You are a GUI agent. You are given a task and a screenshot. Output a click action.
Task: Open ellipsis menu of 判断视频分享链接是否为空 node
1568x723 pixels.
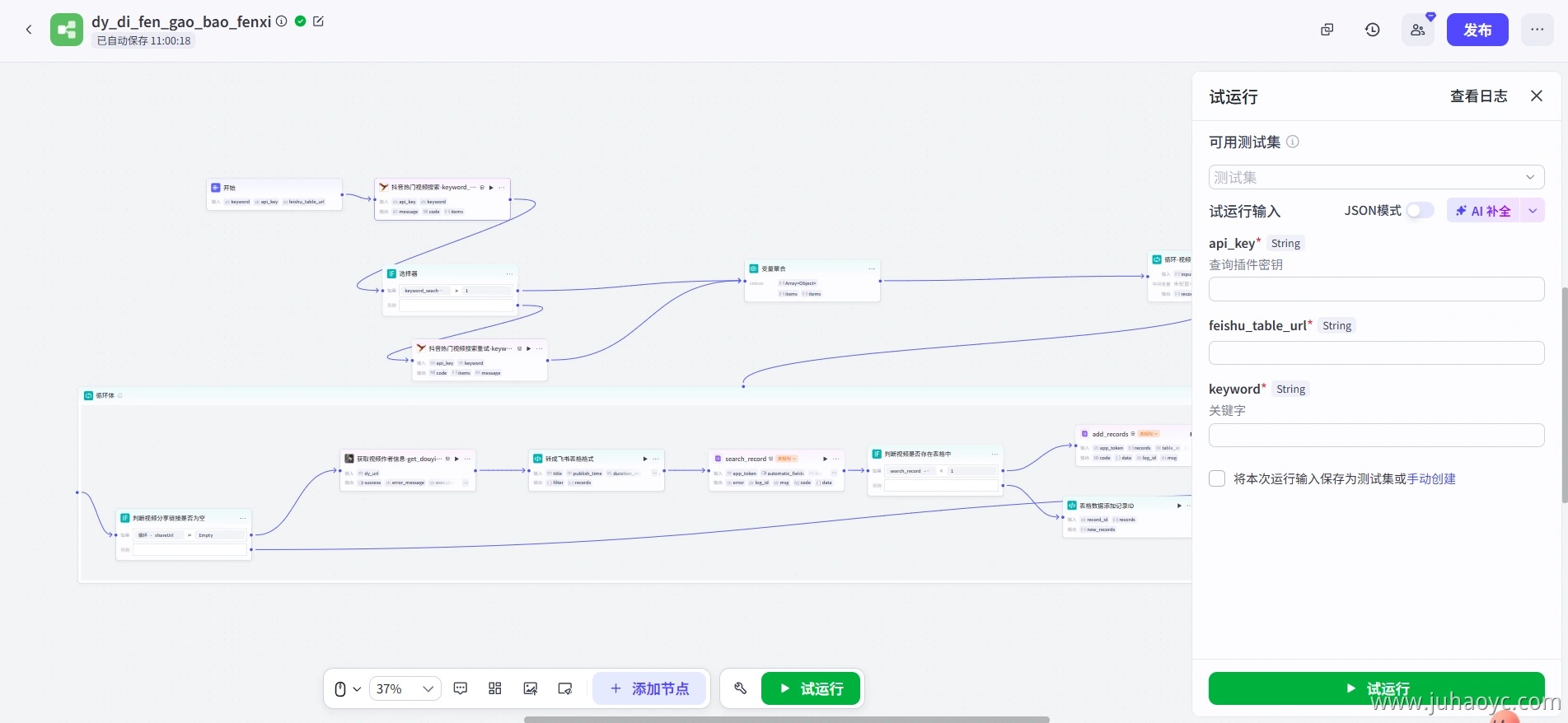point(243,518)
